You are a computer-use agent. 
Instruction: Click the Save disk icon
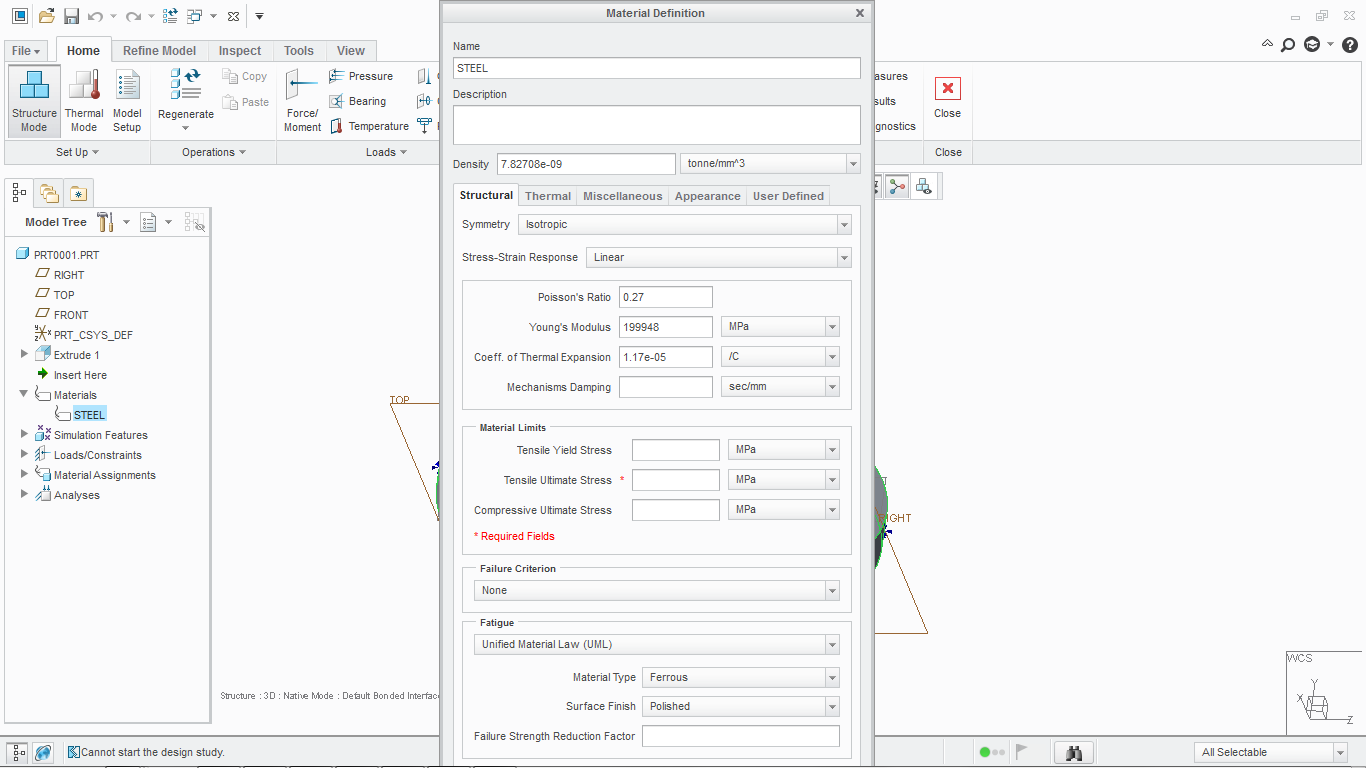pos(71,16)
